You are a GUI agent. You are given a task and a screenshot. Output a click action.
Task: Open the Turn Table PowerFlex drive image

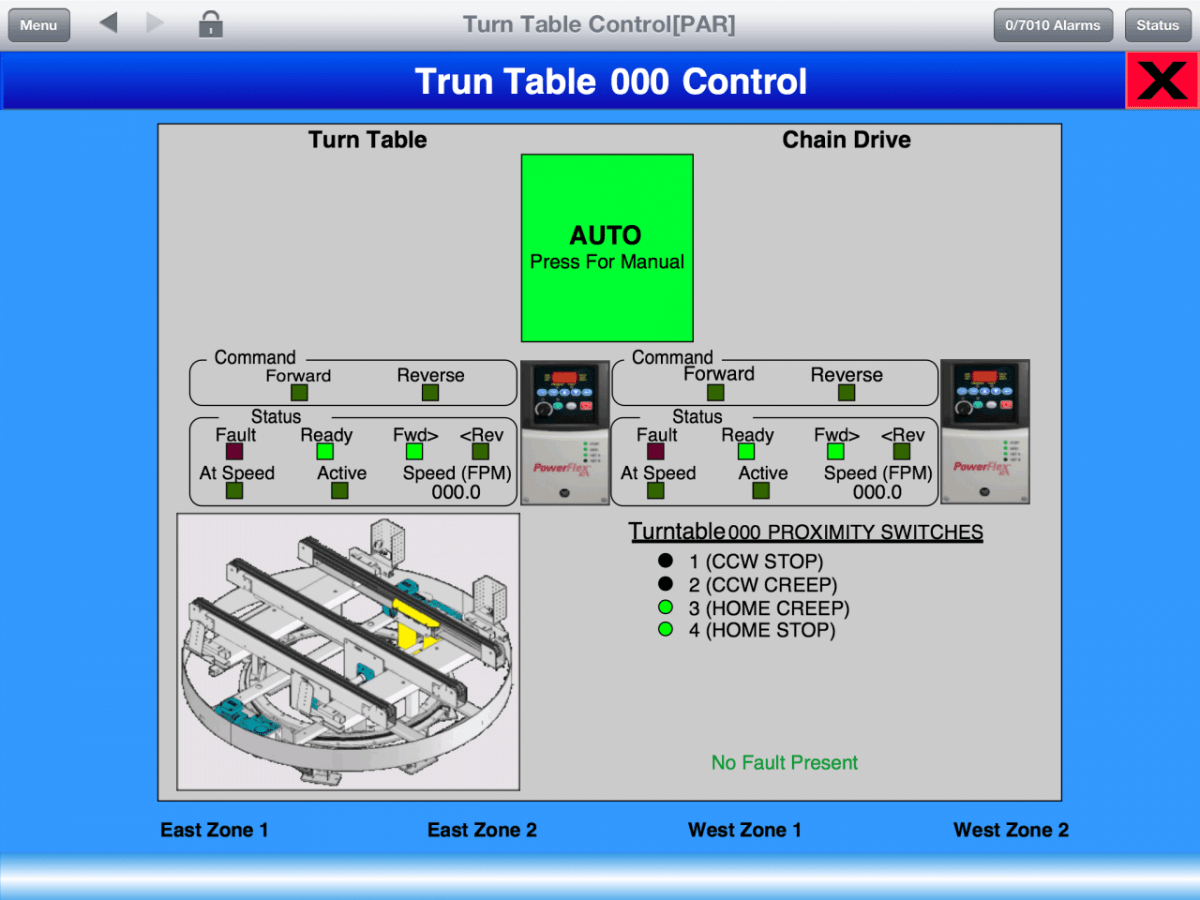tap(565, 432)
